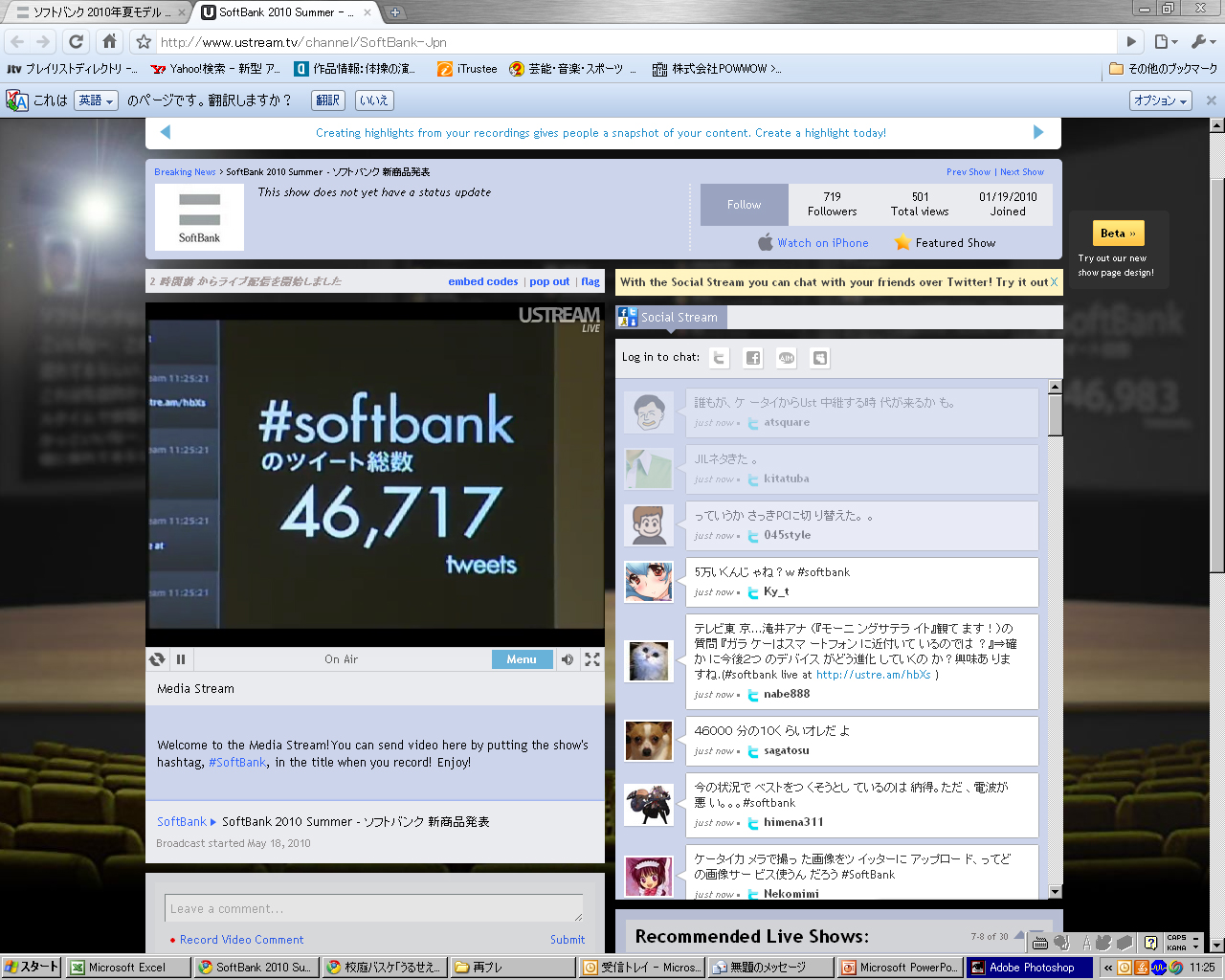Log in to chat with MySpace icon

pos(820,358)
